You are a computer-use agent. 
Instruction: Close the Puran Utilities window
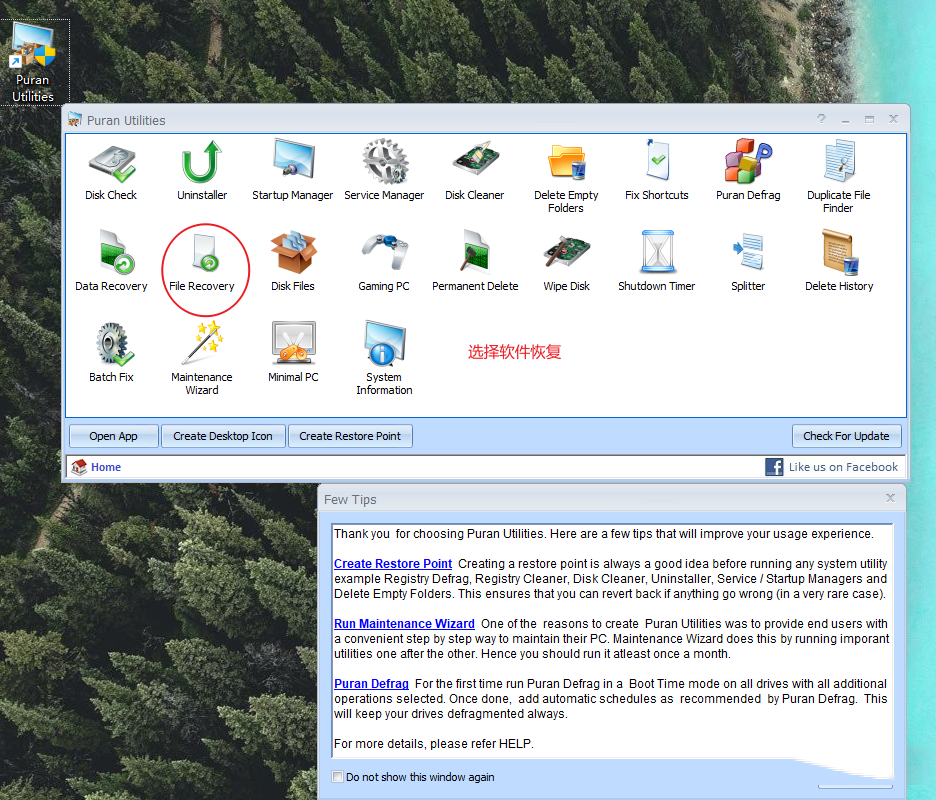click(x=893, y=119)
